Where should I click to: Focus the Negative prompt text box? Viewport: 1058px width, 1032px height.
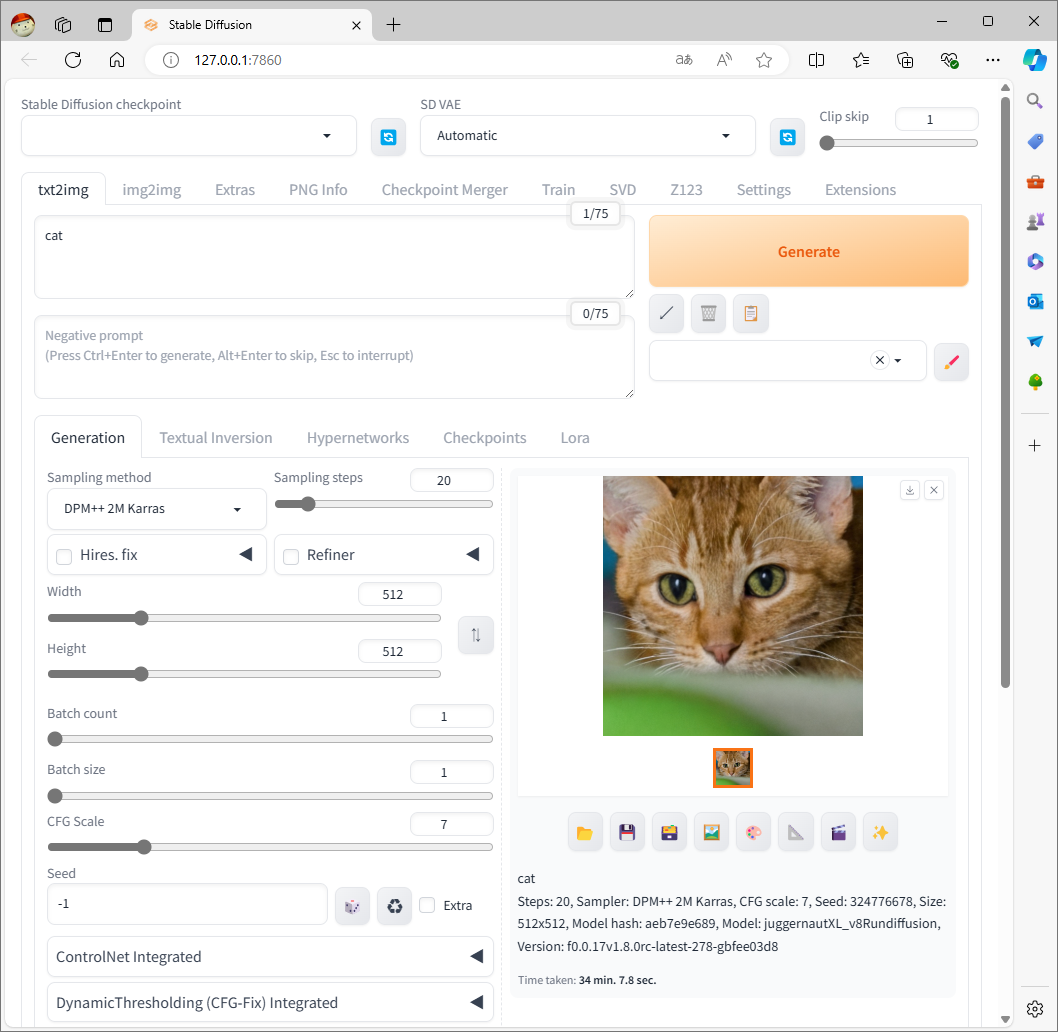[334, 357]
